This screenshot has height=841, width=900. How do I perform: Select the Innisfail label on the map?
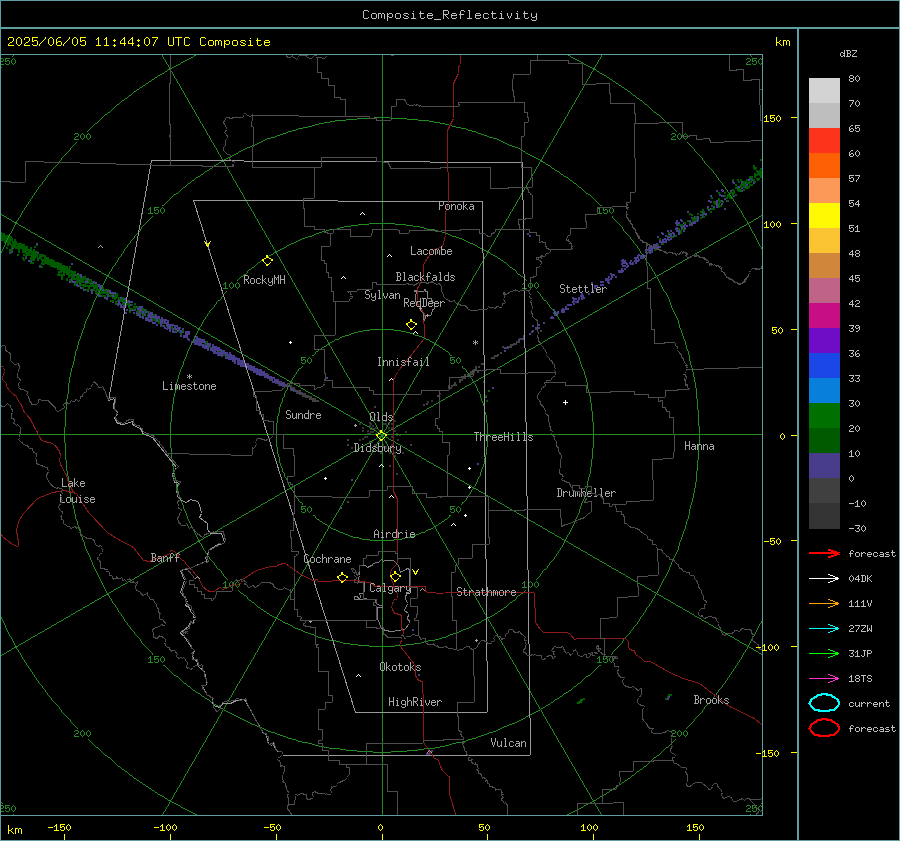(403, 362)
